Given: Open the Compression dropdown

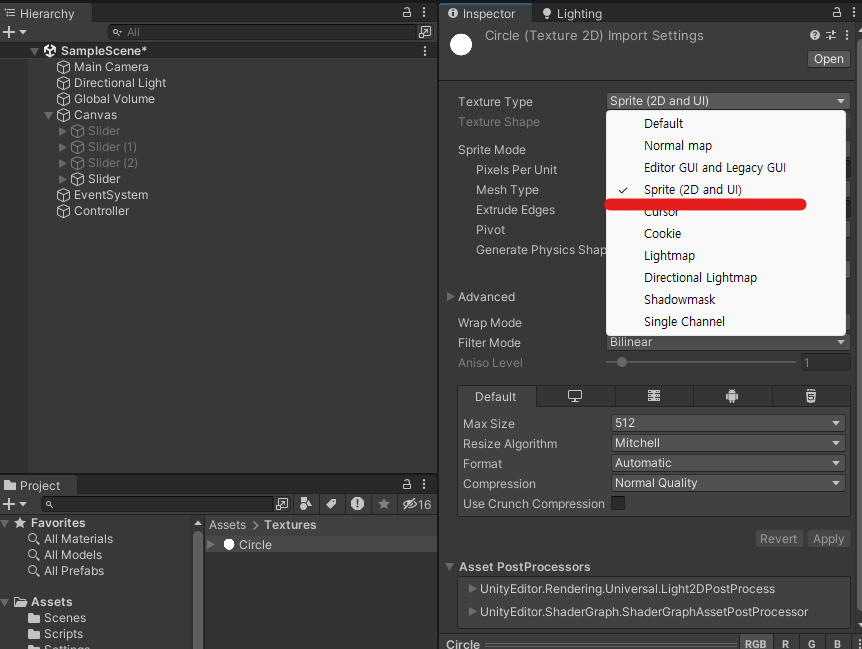Looking at the screenshot, I should click(728, 483).
